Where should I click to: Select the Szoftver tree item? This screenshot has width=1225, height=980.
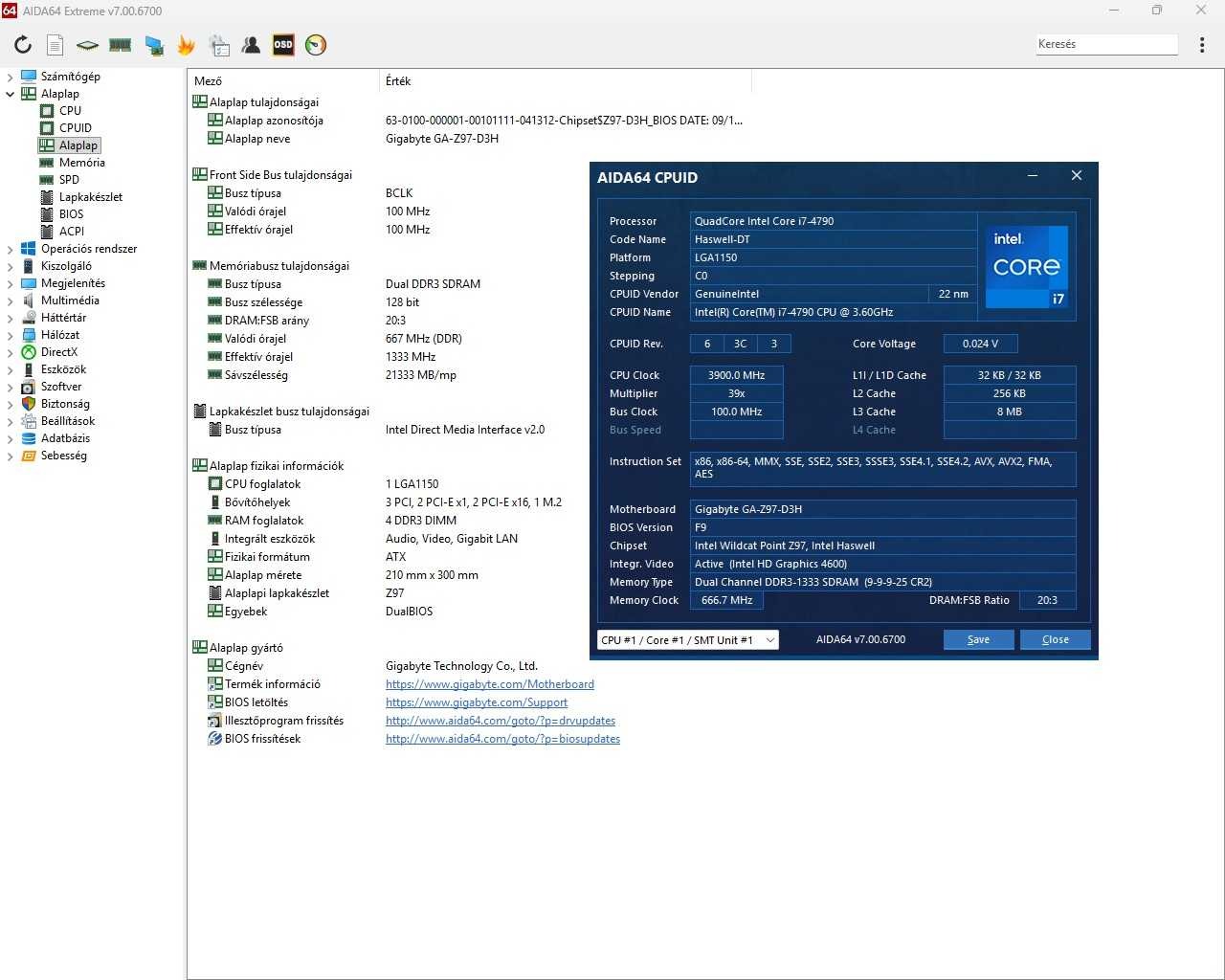tap(61, 387)
